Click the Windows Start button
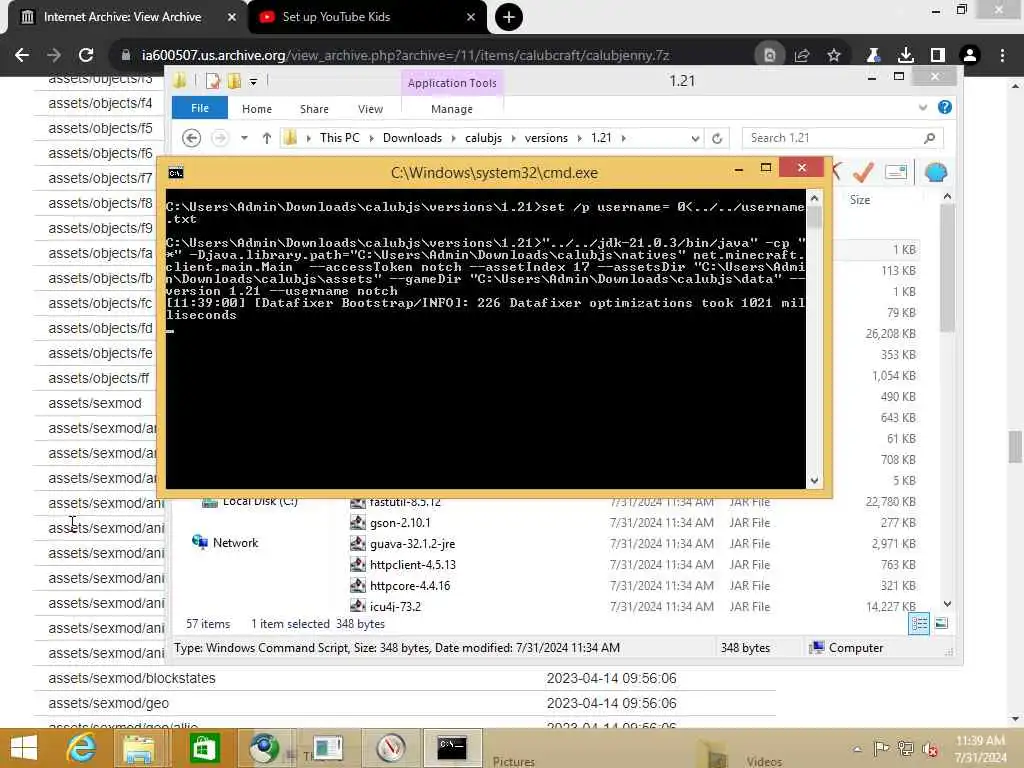The image size is (1024, 768). click(x=24, y=748)
